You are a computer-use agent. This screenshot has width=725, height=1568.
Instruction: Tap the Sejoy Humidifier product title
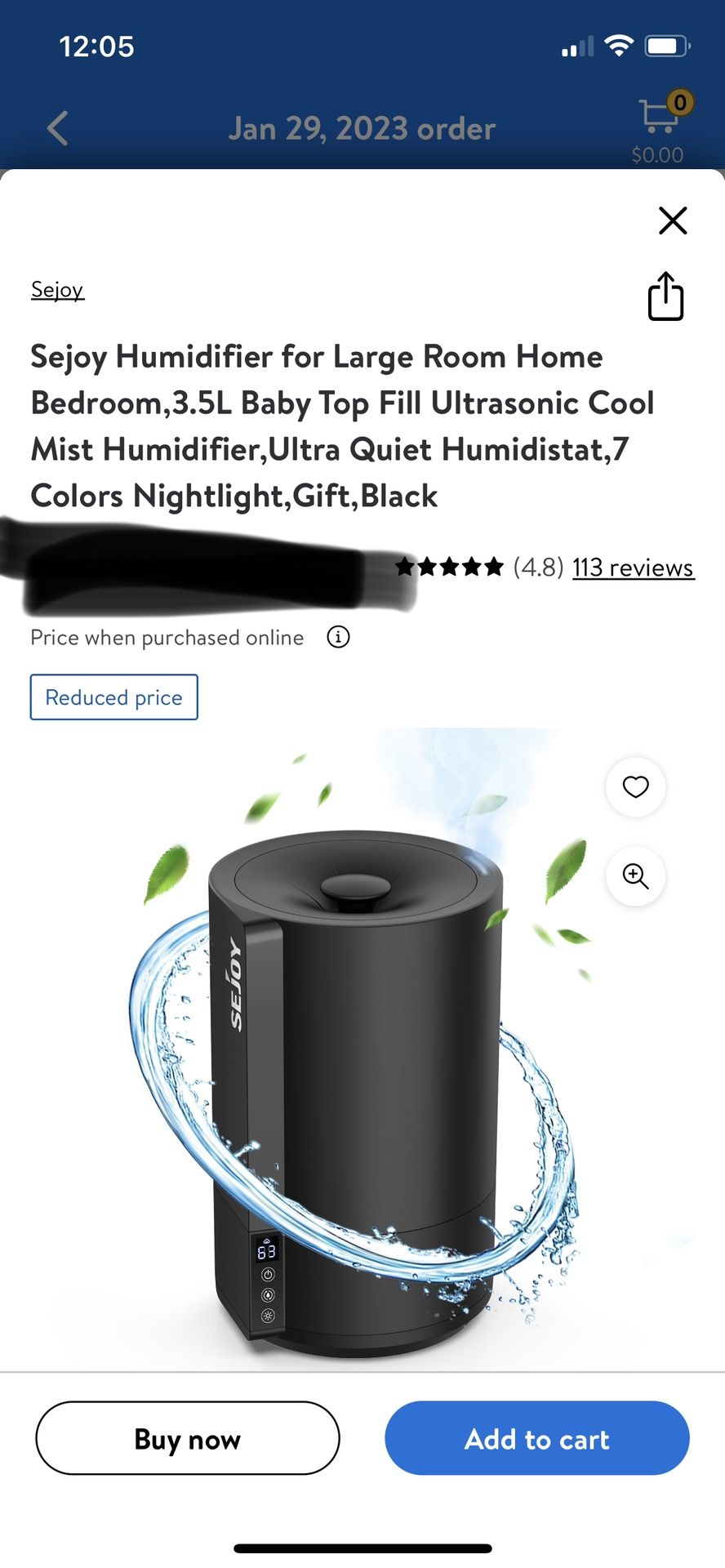point(343,426)
